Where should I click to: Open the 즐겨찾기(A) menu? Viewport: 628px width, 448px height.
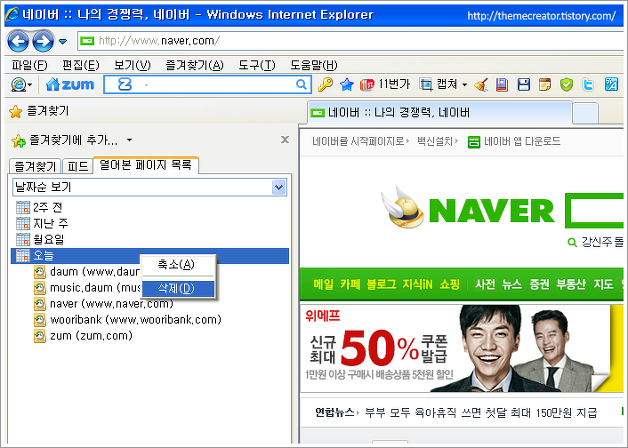pos(195,65)
